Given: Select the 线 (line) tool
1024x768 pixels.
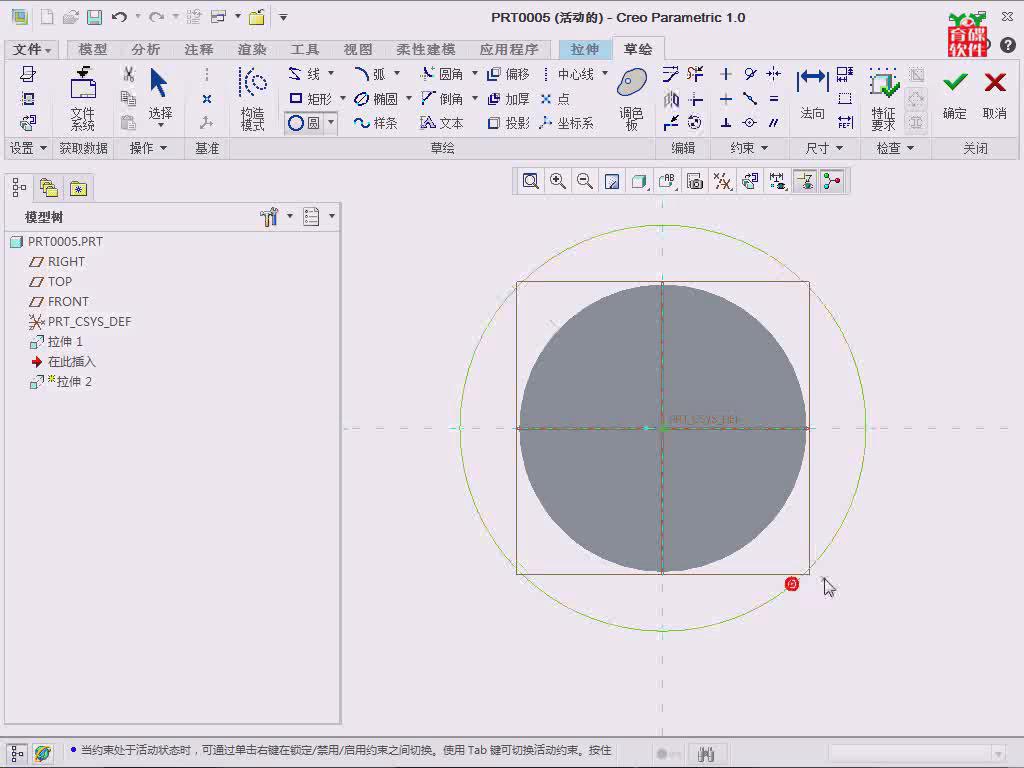Looking at the screenshot, I should (x=305, y=74).
